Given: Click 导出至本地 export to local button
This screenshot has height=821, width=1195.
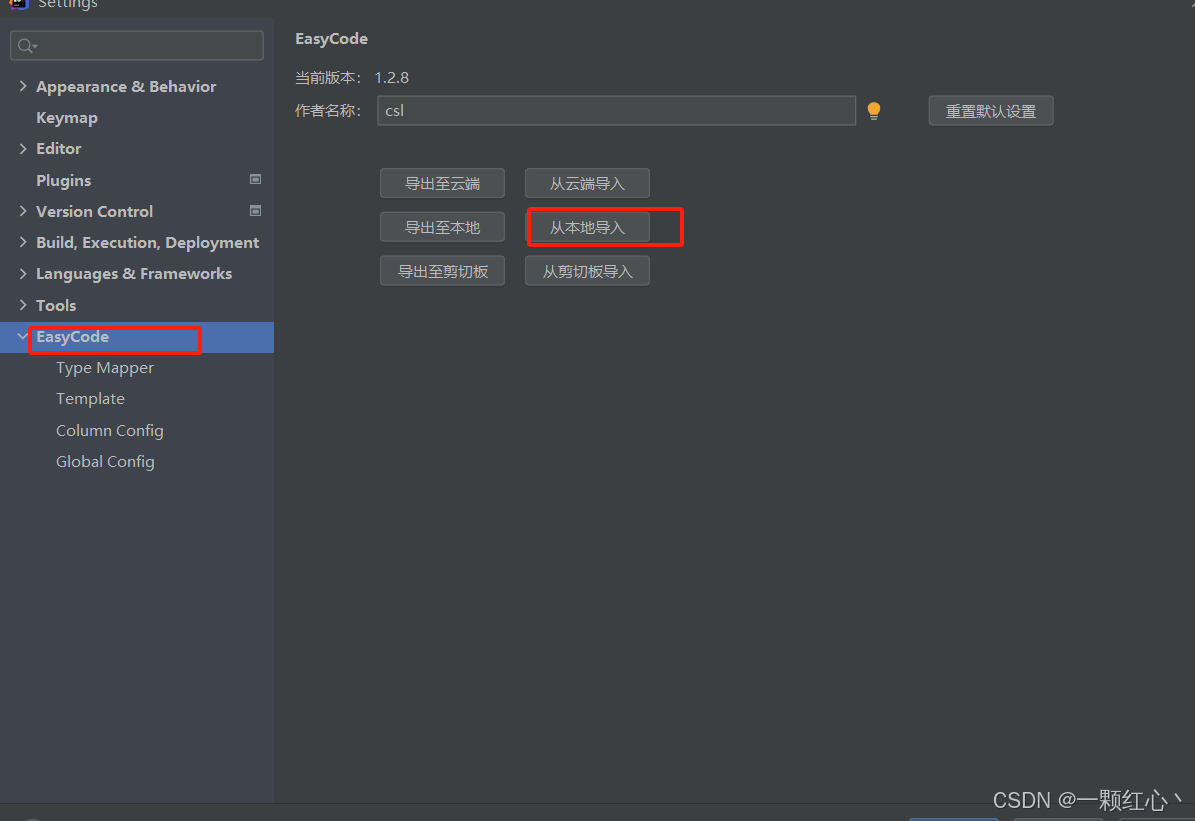Looking at the screenshot, I should [x=442, y=227].
